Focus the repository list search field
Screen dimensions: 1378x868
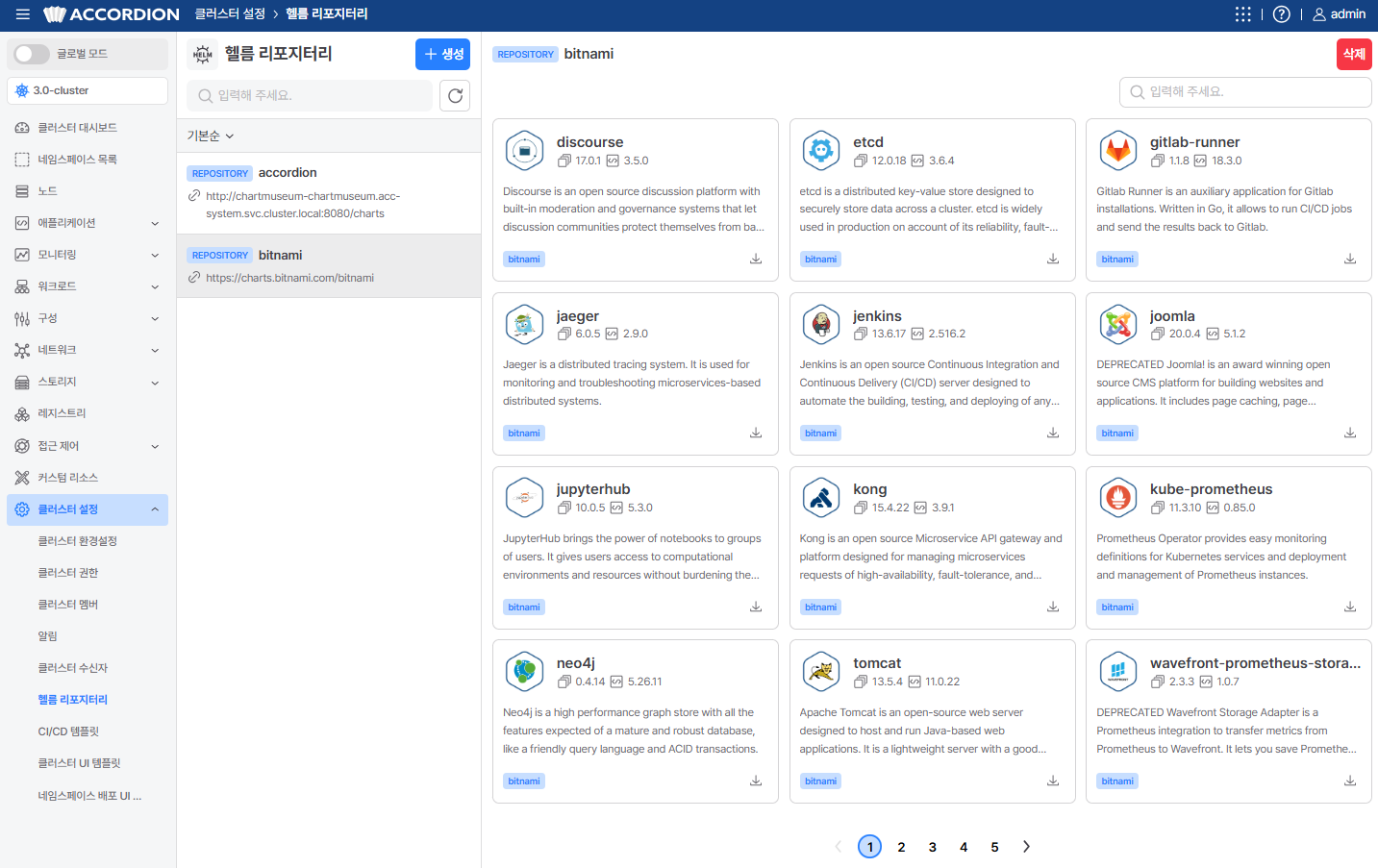point(310,95)
